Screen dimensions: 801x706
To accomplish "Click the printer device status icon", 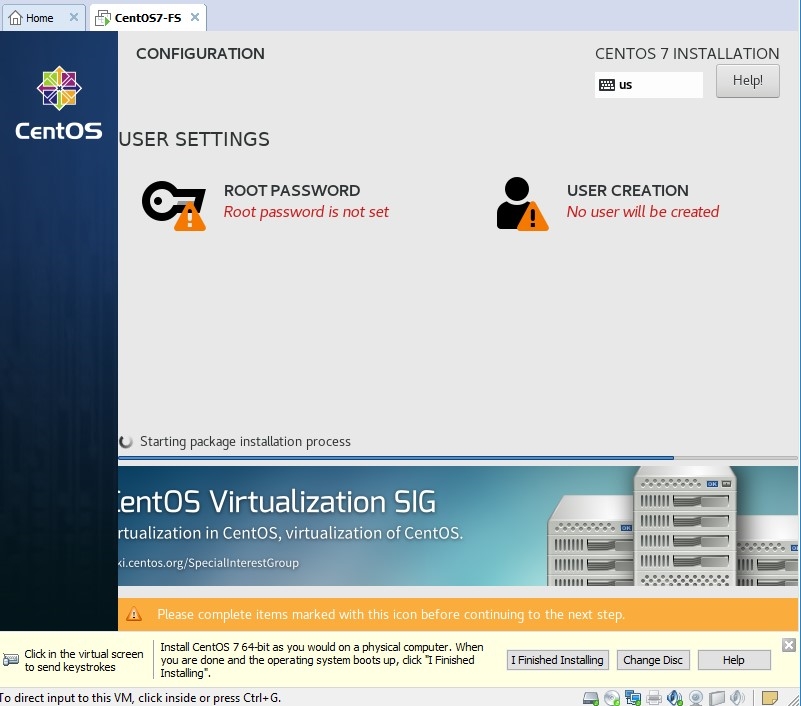I will (x=653, y=697).
